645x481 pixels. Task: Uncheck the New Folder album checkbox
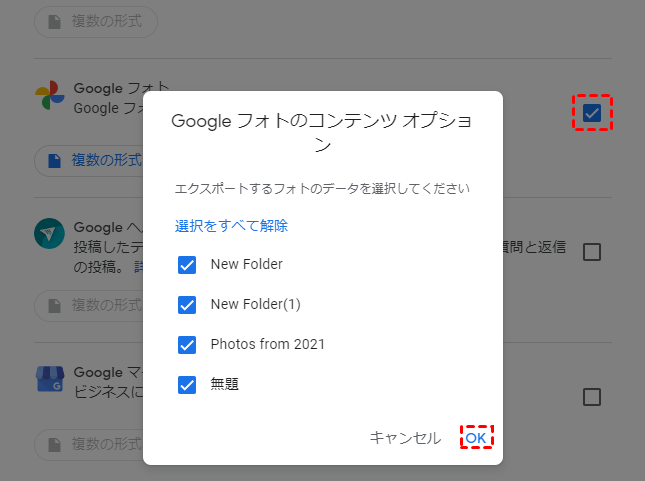[187, 265]
